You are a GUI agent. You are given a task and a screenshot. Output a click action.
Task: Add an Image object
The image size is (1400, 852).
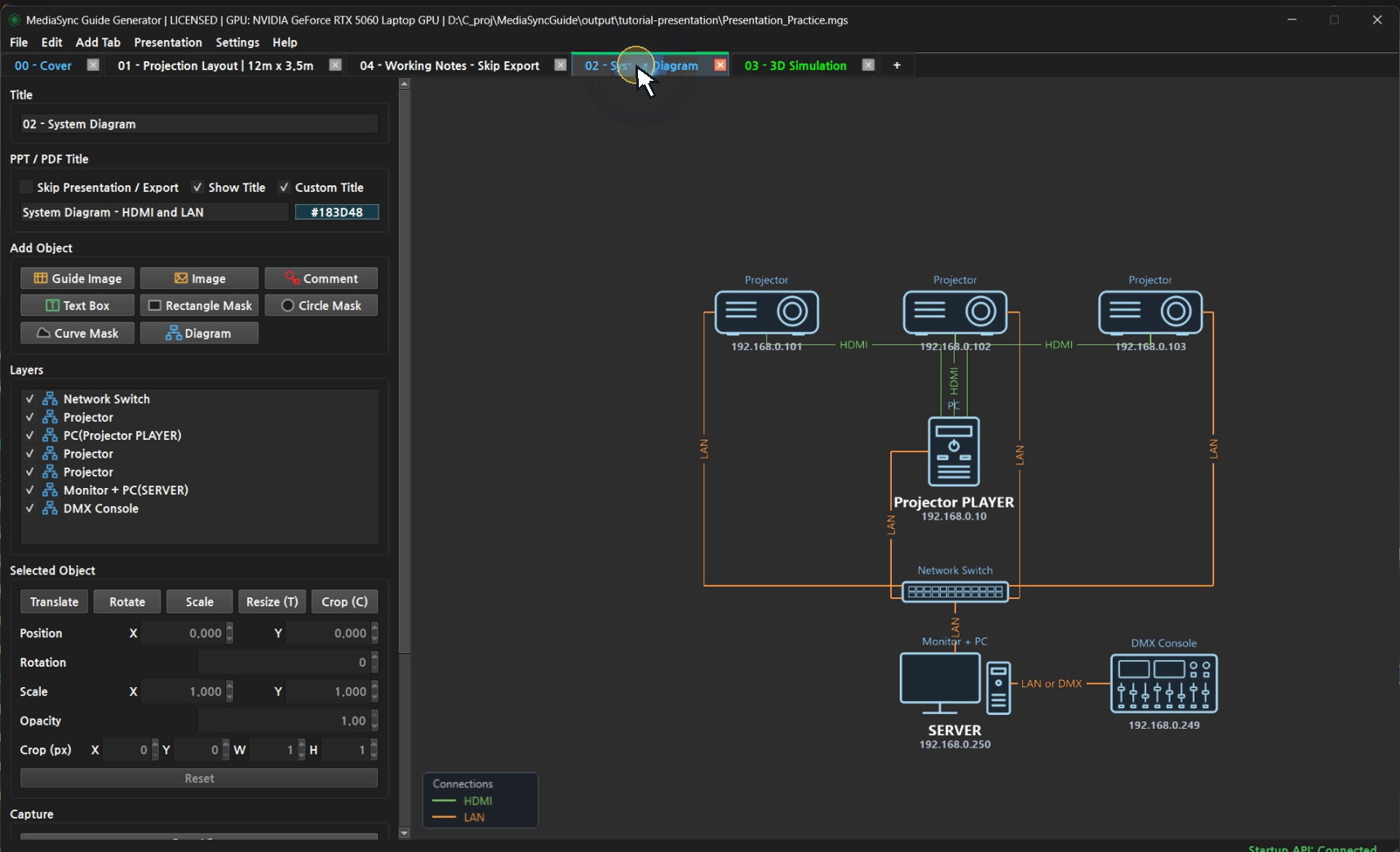[199, 278]
